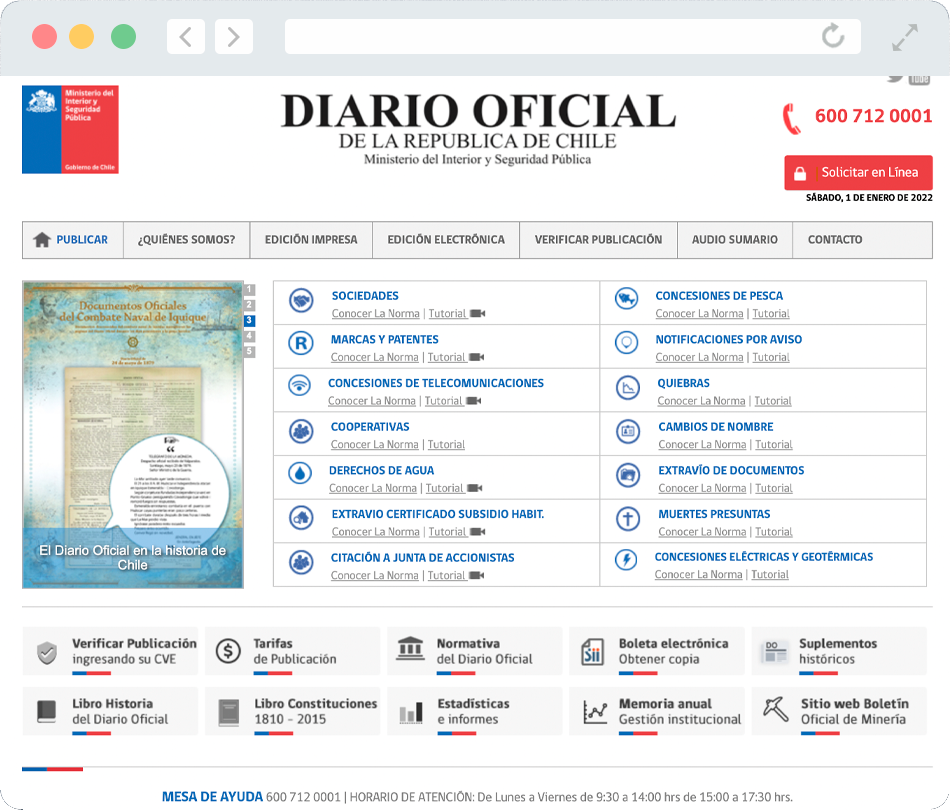This screenshot has width=950, height=810.
Task: Open the Contacto menu item
Action: pos(835,240)
